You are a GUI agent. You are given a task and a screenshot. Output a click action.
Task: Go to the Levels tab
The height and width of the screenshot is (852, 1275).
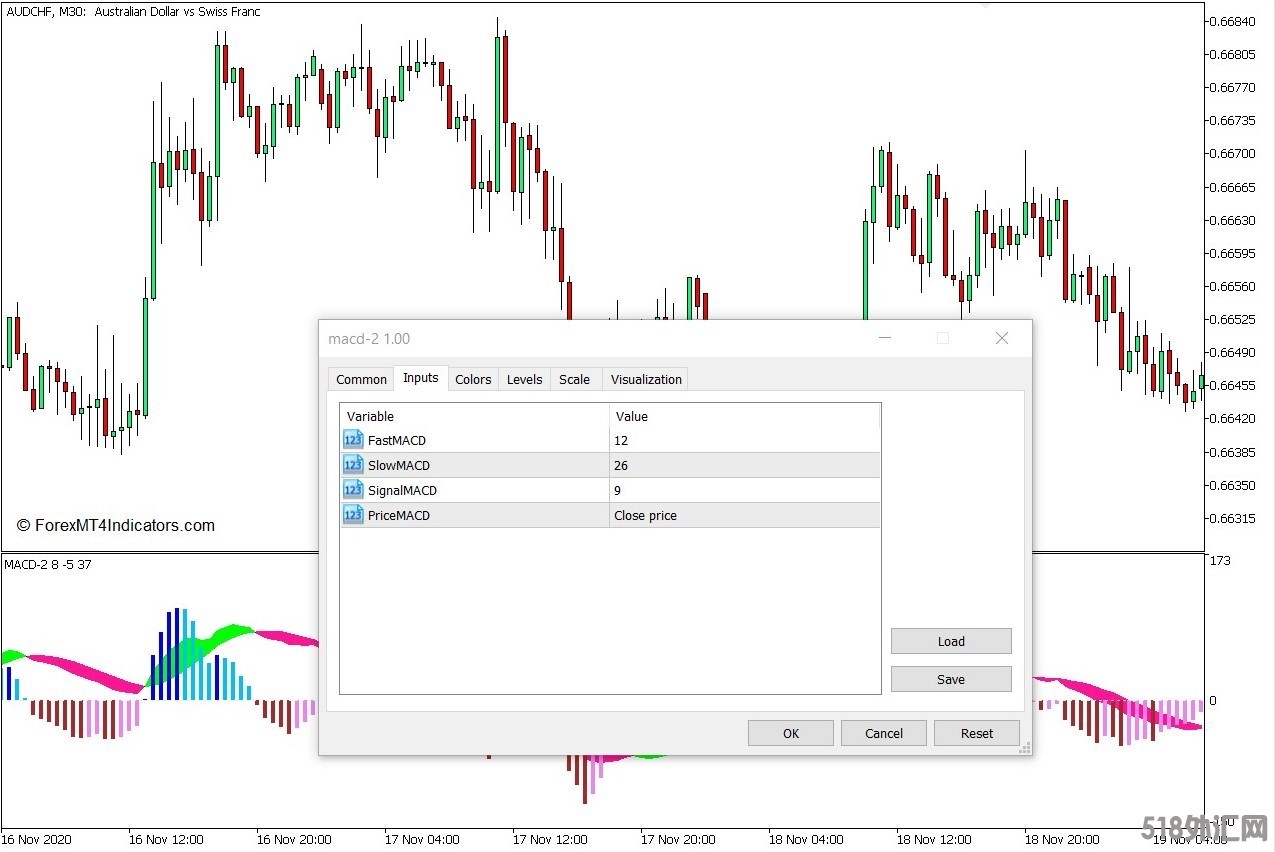pyautogui.click(x=524, y=379)
